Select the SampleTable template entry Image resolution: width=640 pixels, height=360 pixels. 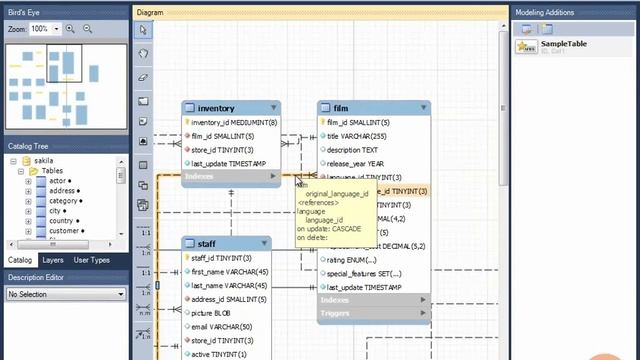pos(573,47)
